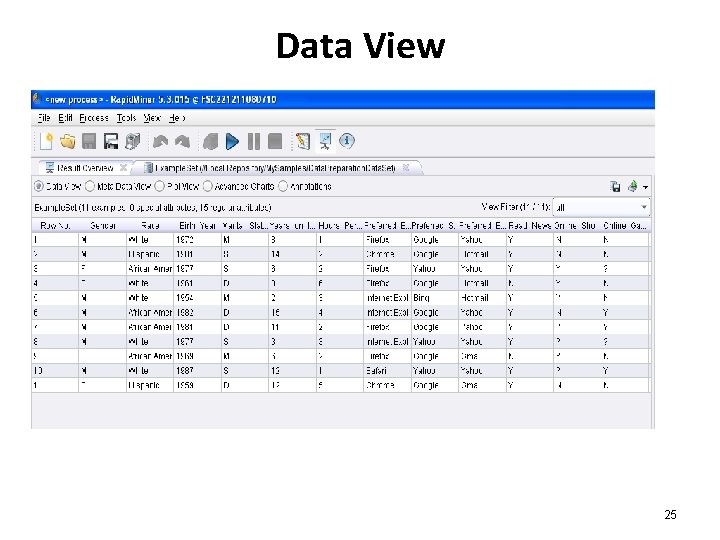Open the View Filter dropdown set to all
Viewport: 720px width, 540px height.
(x=601, y=207)
